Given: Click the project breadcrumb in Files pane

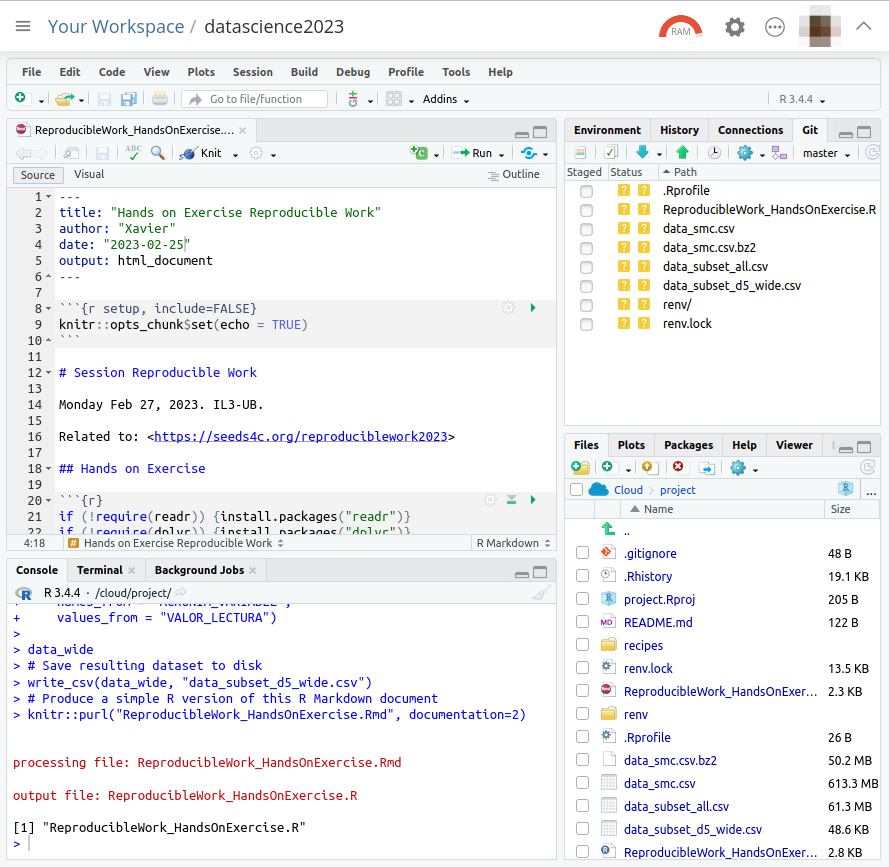Looking at the screenshot, I should coord(678,490).
